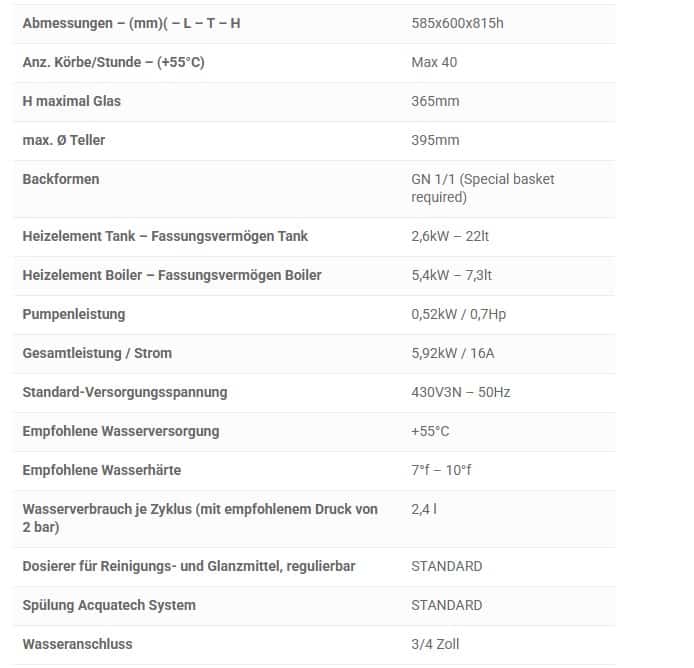Viewport: 694px width, 668px height.
Task: Select the Empfohlene Wasserhärte label
Action: click(x=101, y=470)
